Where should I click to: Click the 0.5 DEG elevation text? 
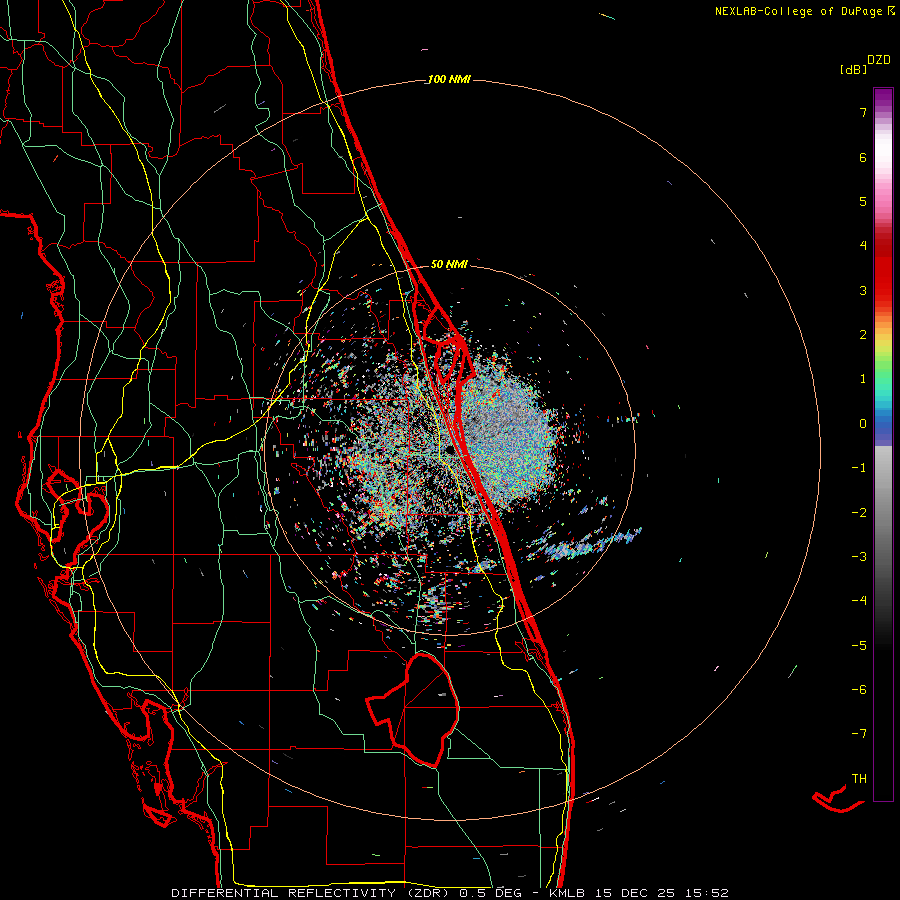(x=490, y=893)
